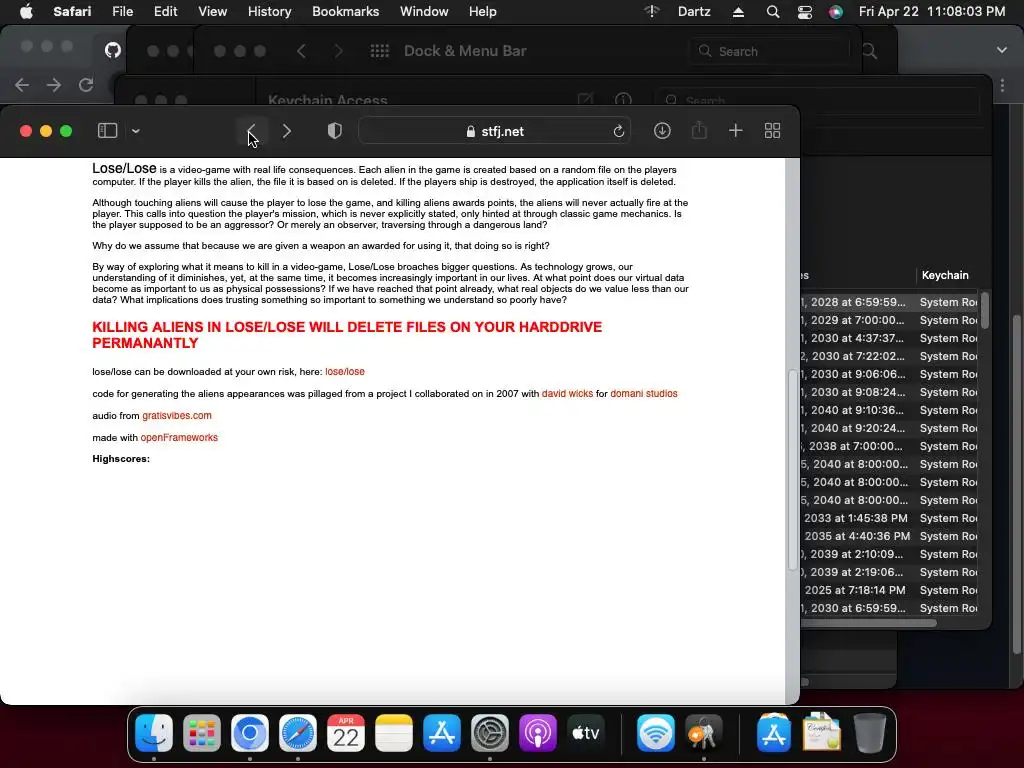Open the History menu
The image size is (1024, 768).
[269, 12]
